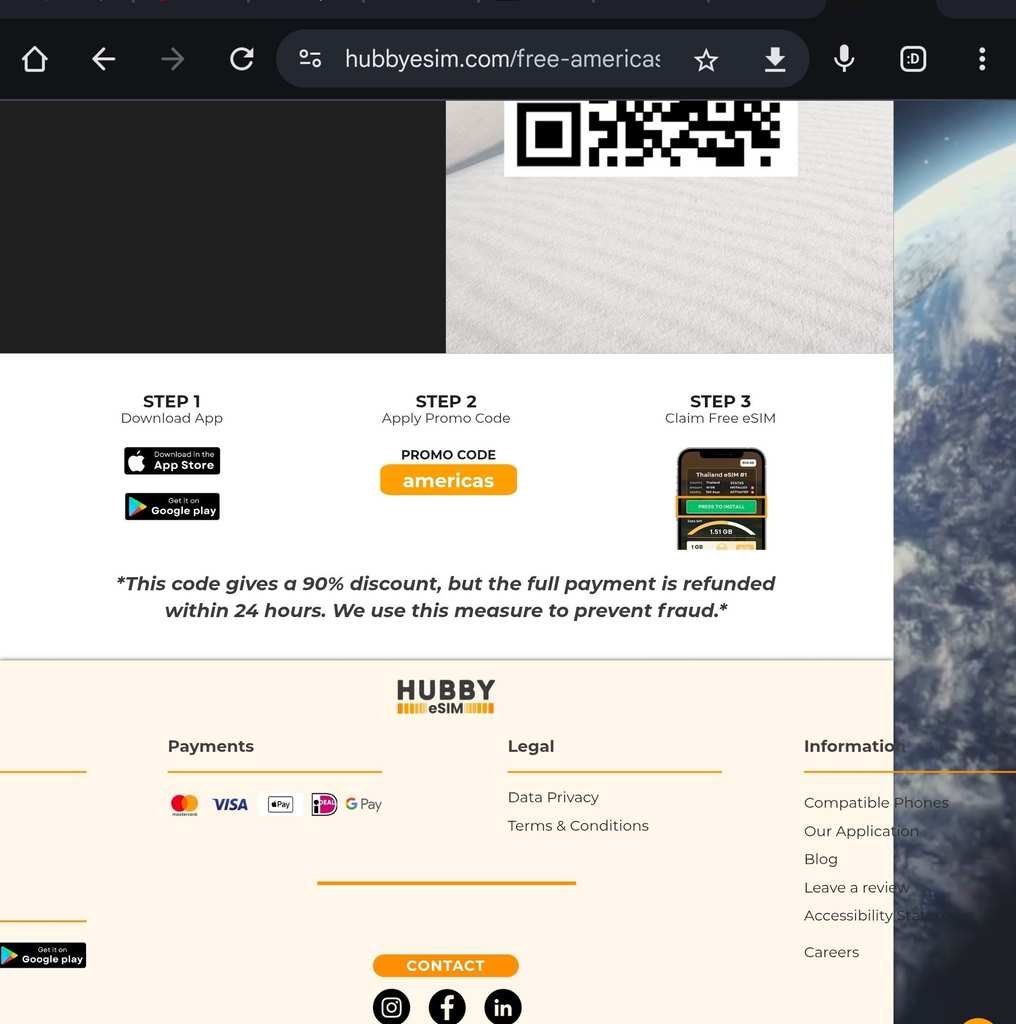
Task: Click the Information heading
Action: pyautogui.click(x=854, y=746)
